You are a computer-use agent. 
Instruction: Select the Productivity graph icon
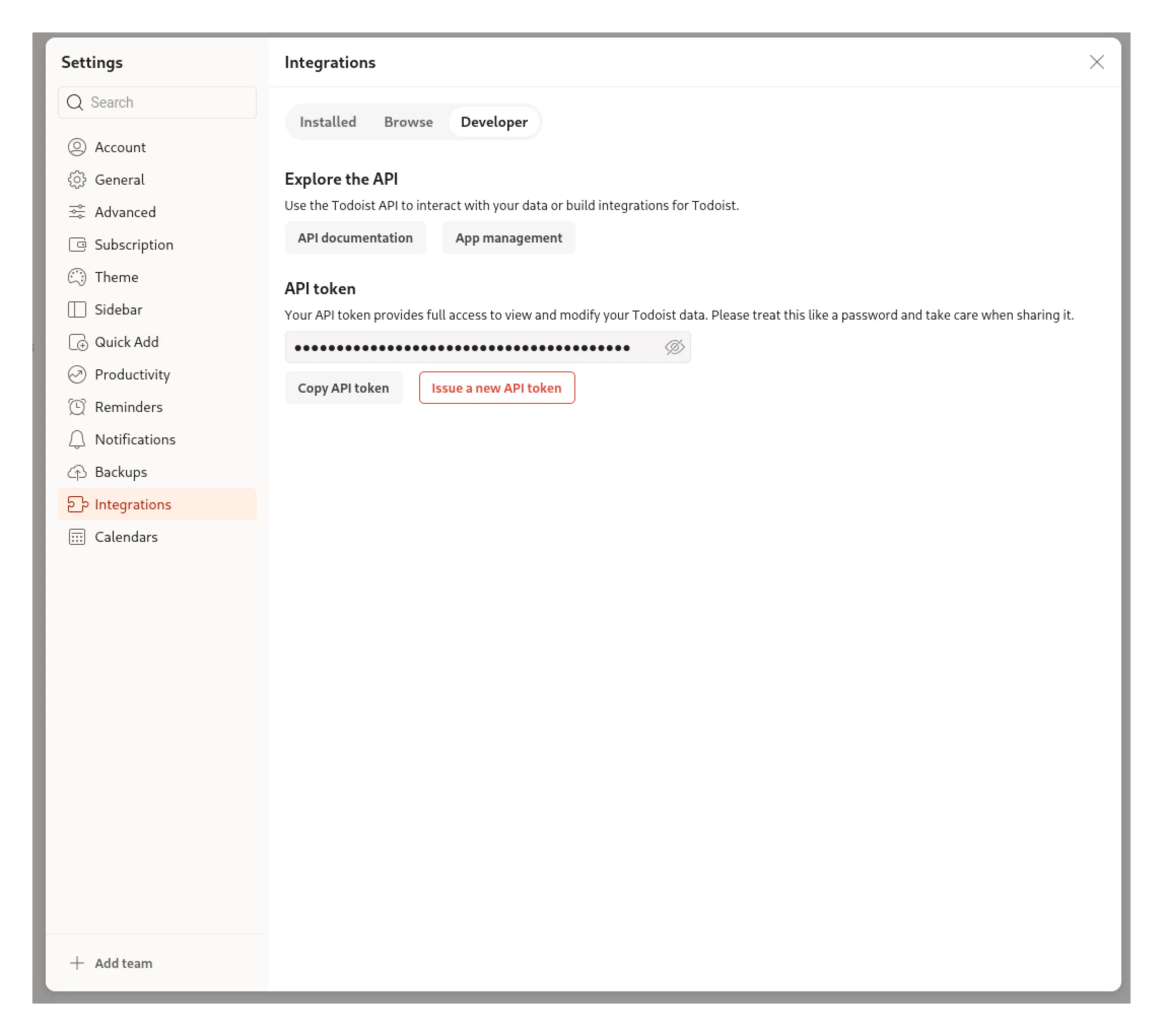78,374
